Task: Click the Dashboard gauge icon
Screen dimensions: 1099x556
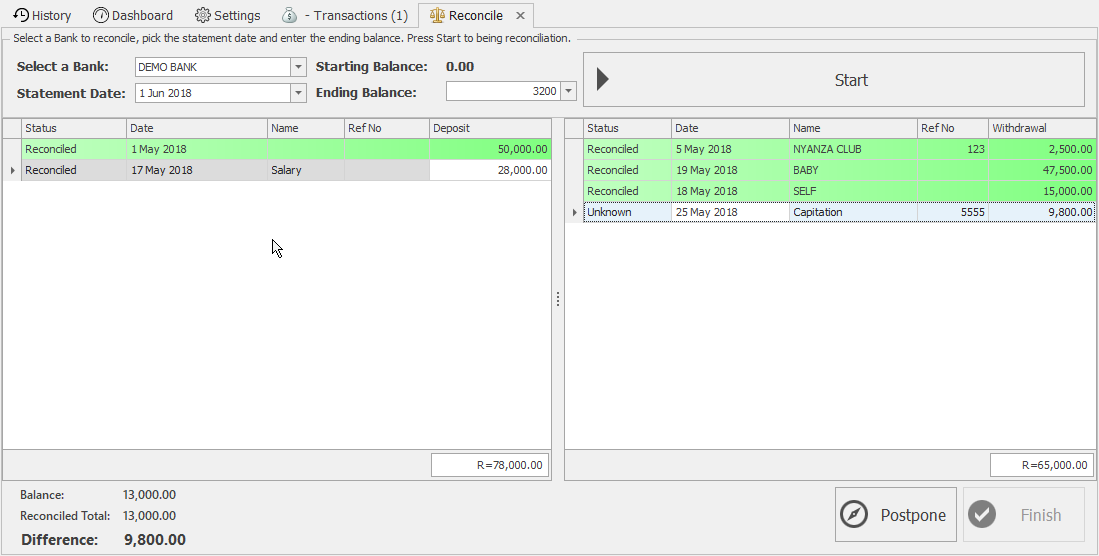Action: 100,15
